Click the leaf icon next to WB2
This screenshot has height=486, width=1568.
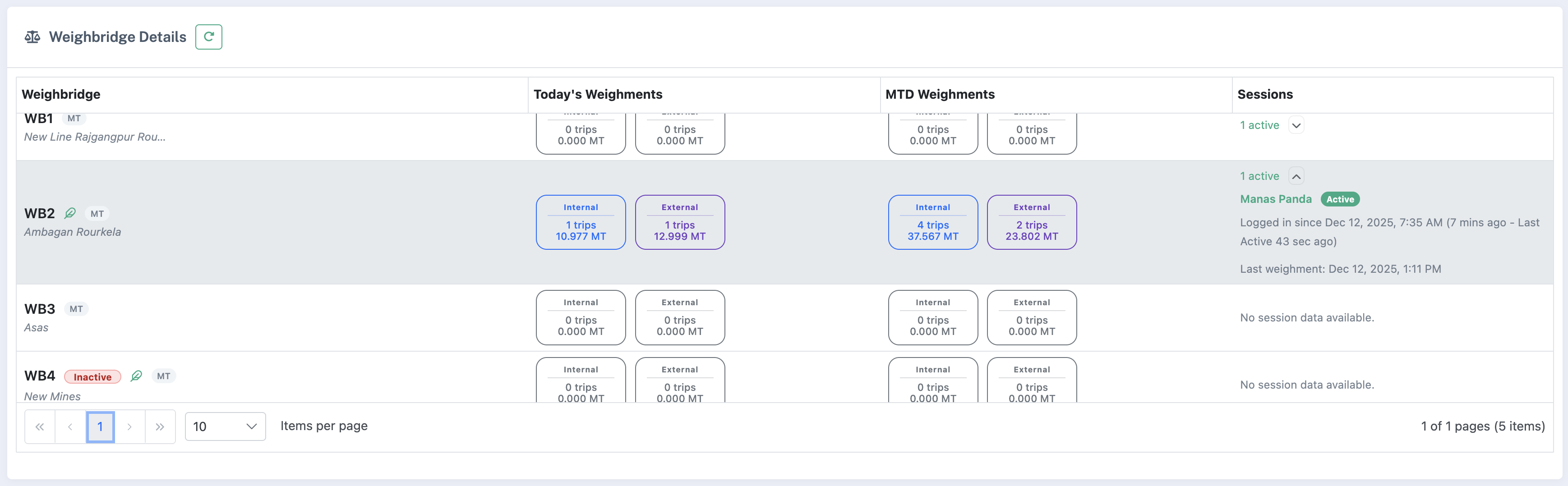click(71, 213)
